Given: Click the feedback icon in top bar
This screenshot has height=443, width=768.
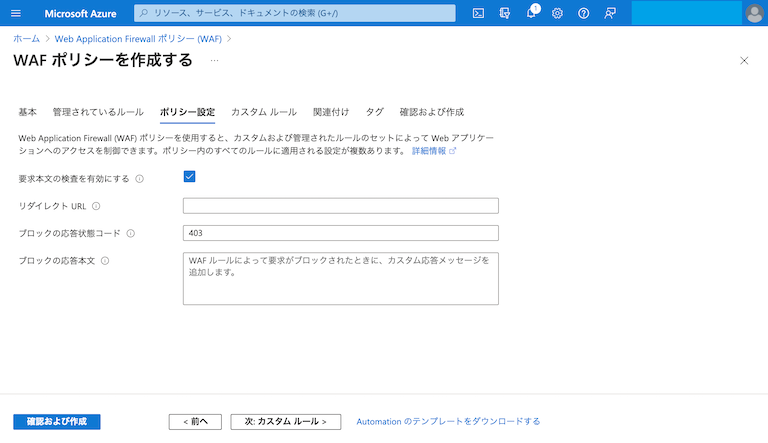Looking at the screenshot, I should (610, 13).
